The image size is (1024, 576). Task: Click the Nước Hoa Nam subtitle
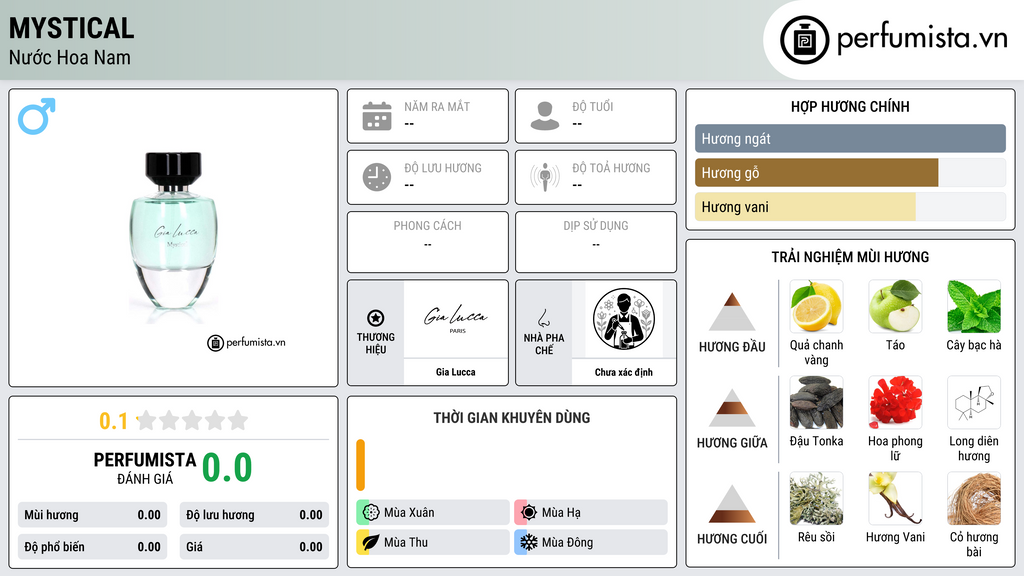coord(70,57)
